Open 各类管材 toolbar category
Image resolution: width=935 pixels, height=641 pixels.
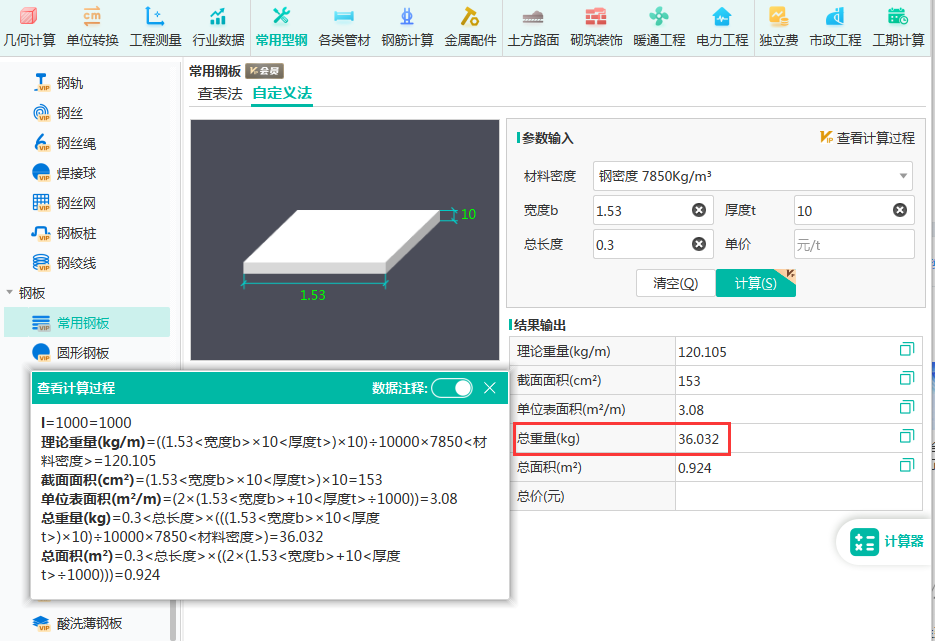tap(344, 27)
